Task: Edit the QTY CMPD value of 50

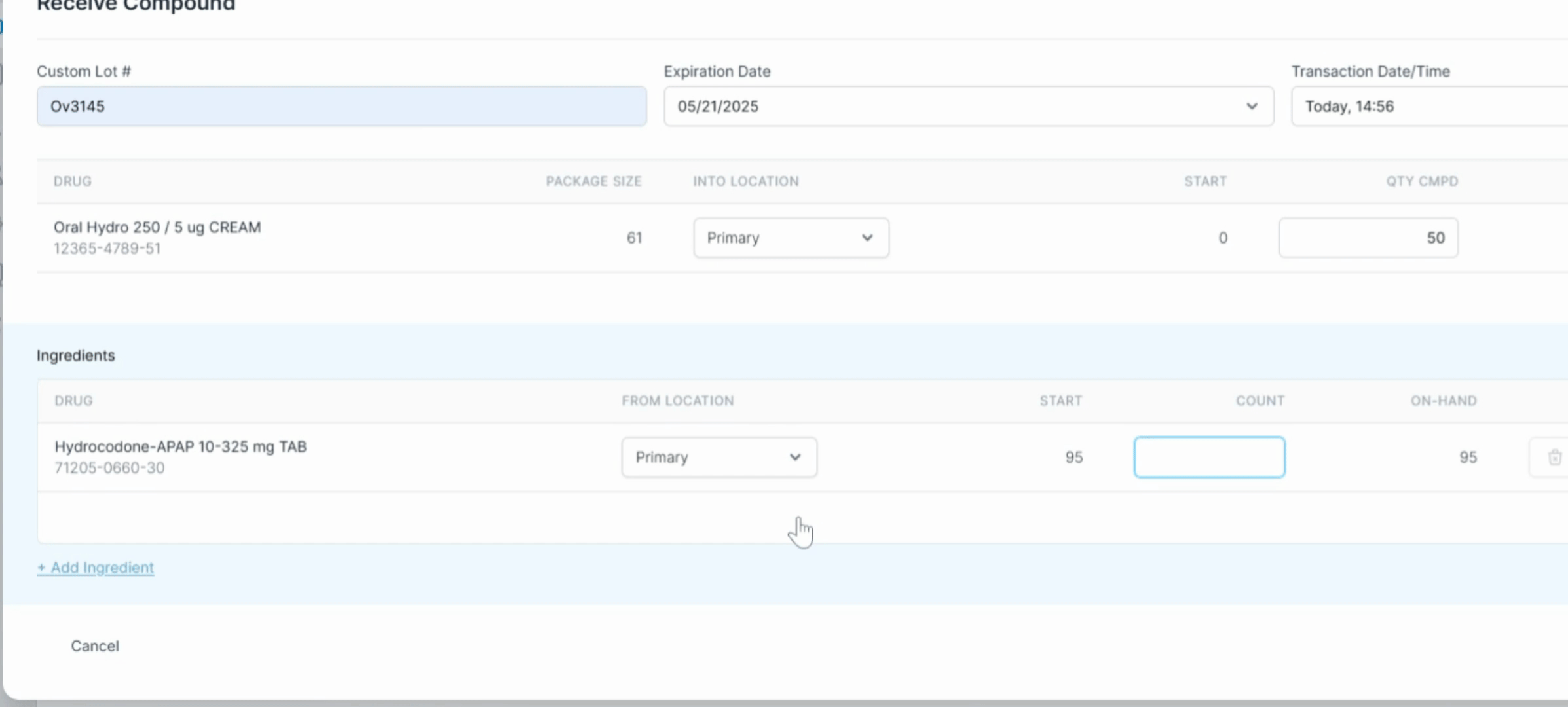Action: coord(1368,238)
